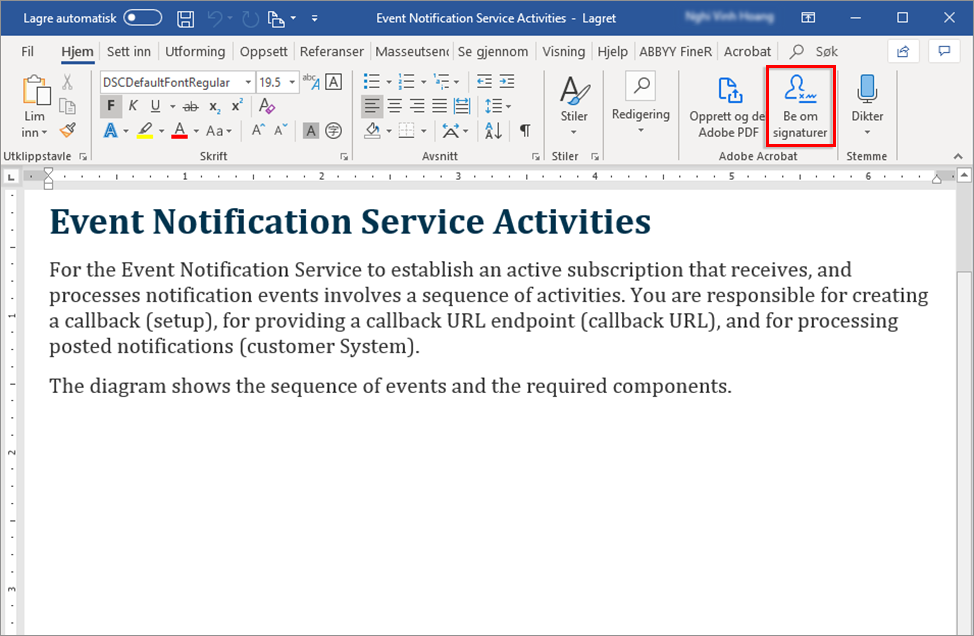
Task: Click the Bullets list icon
Action: tap(371, 81)
